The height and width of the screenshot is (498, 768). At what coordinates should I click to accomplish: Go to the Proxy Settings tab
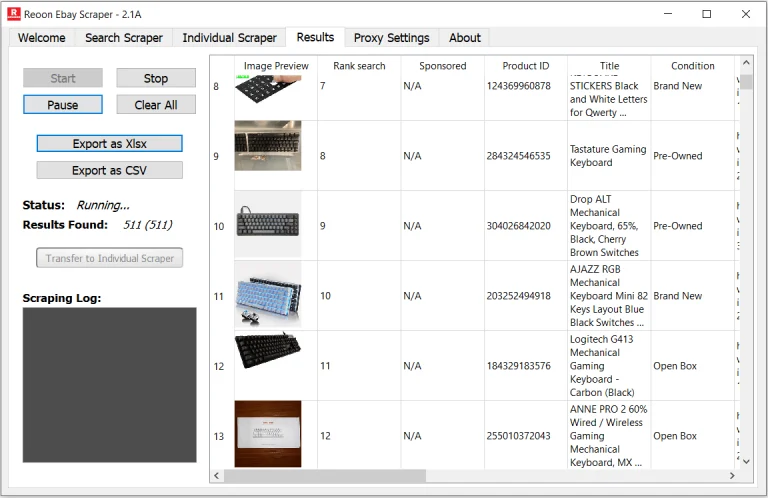click(391, 38)
